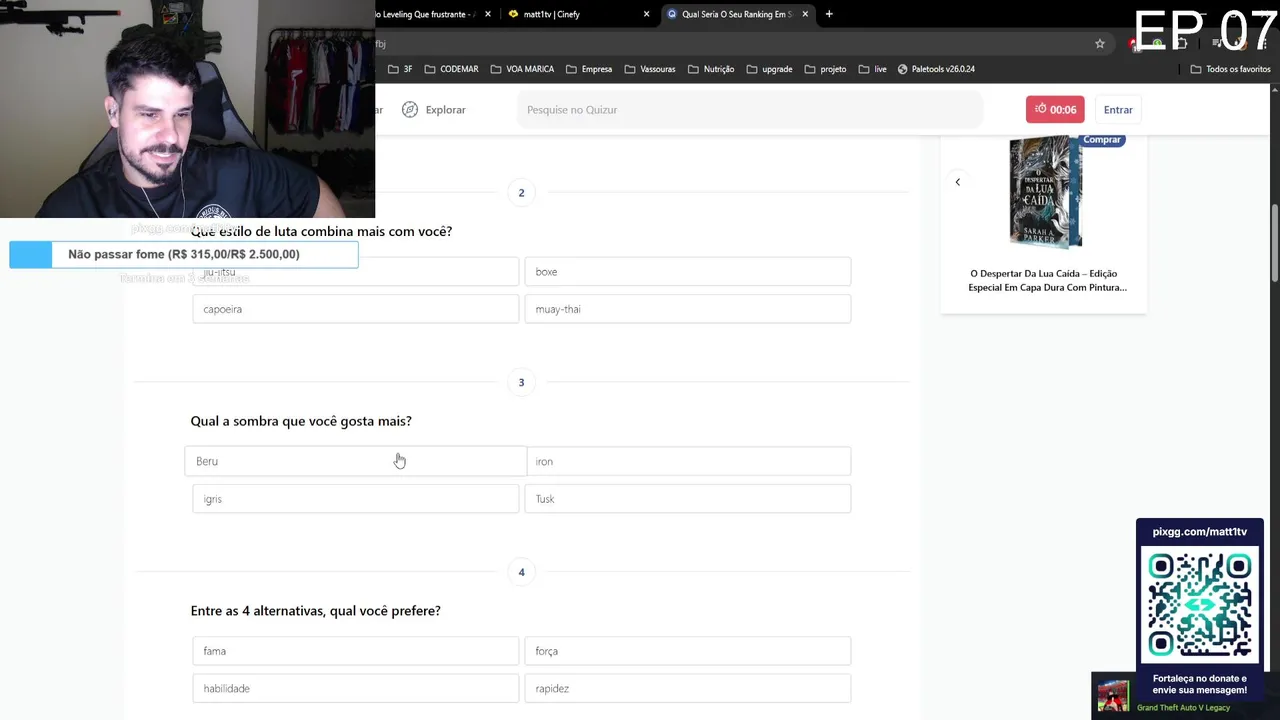The image size is (1280, 720).
Task: Choose the 'capoeira' answer option
Action: coord(356,309)
